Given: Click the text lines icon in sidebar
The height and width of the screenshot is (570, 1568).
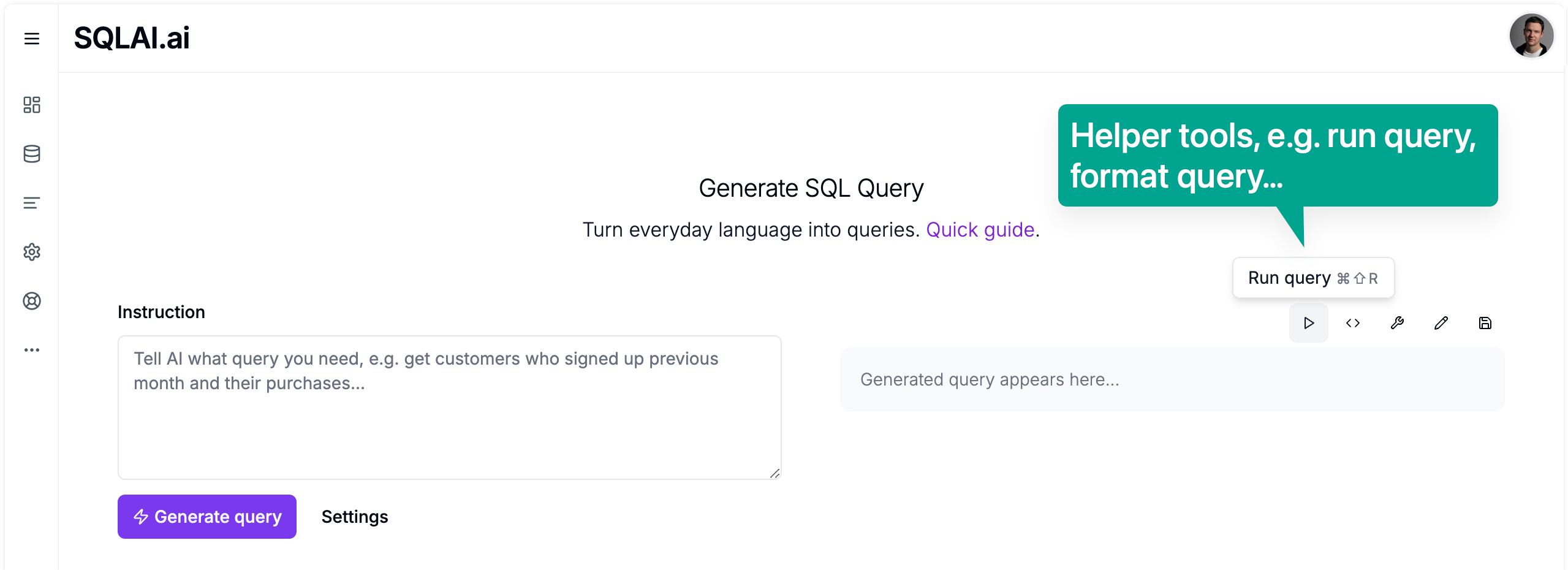Looking at the screenshot, I should 32,203.
